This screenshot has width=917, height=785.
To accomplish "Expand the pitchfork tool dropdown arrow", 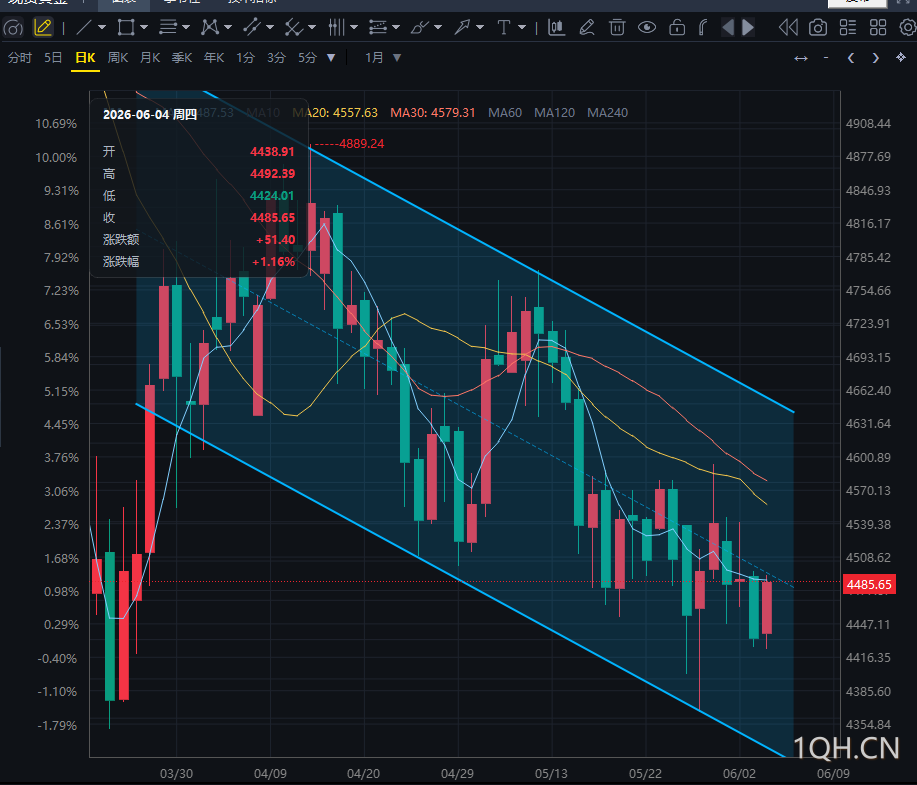I will pos(312,27).
